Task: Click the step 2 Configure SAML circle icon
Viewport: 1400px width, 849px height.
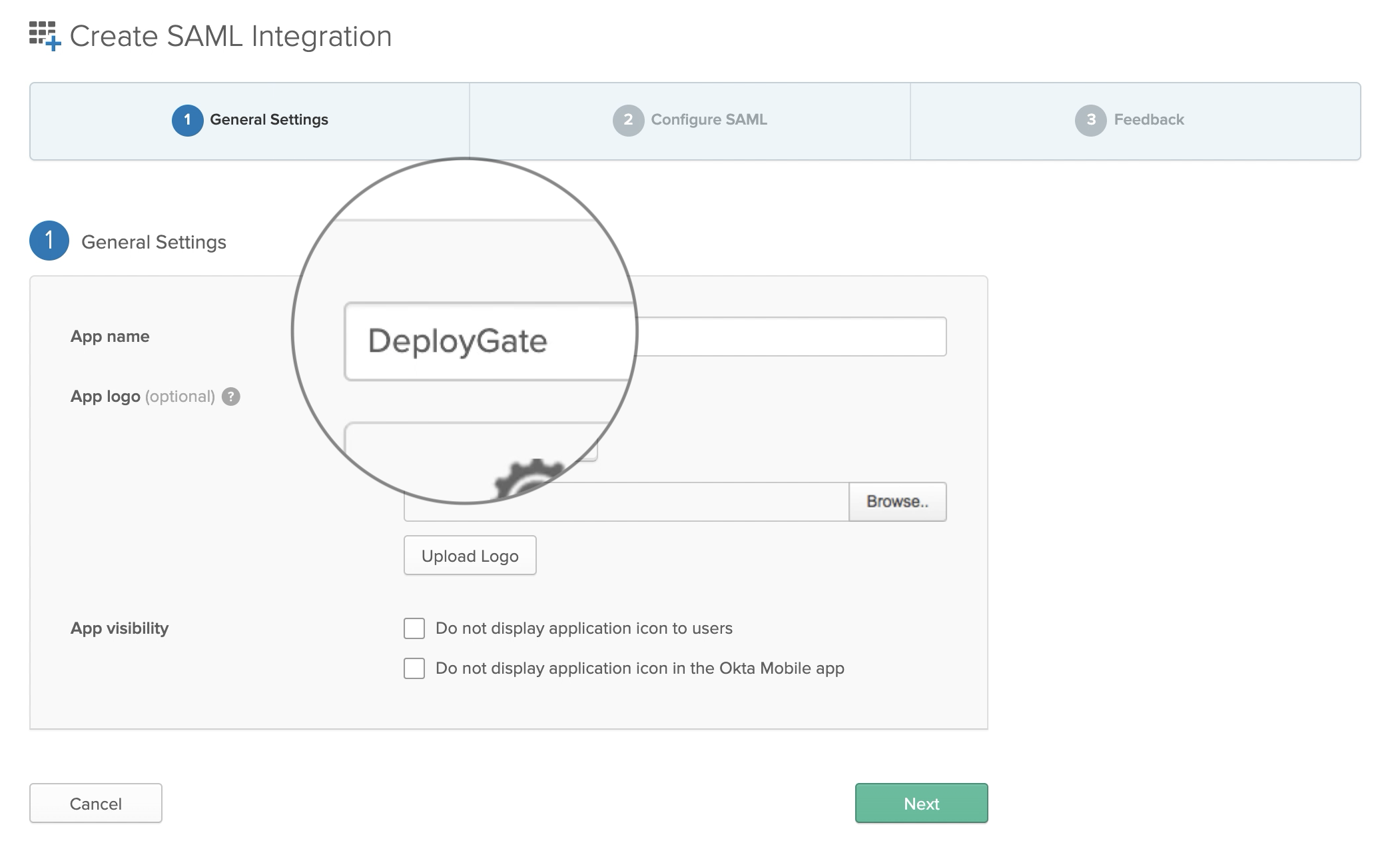Action: point(627,120)
